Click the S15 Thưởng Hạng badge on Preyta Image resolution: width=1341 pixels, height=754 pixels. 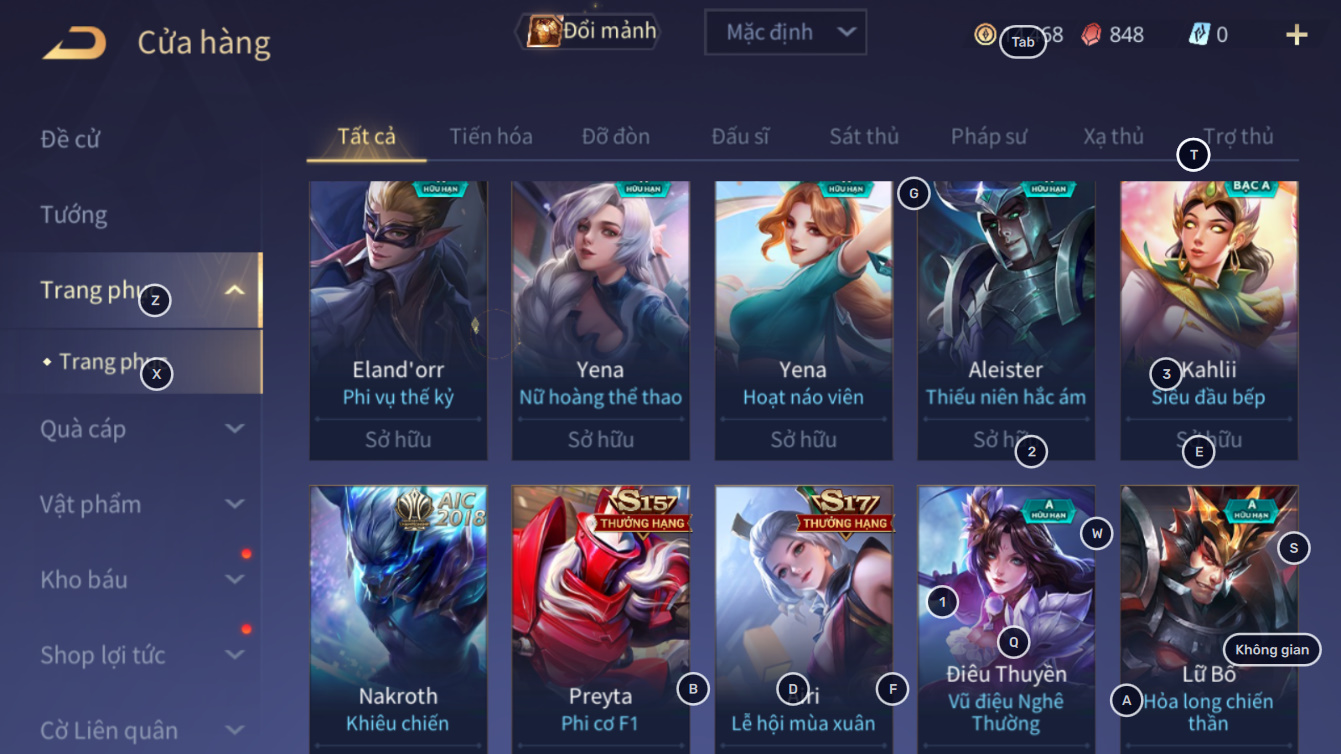click(644, 510)
